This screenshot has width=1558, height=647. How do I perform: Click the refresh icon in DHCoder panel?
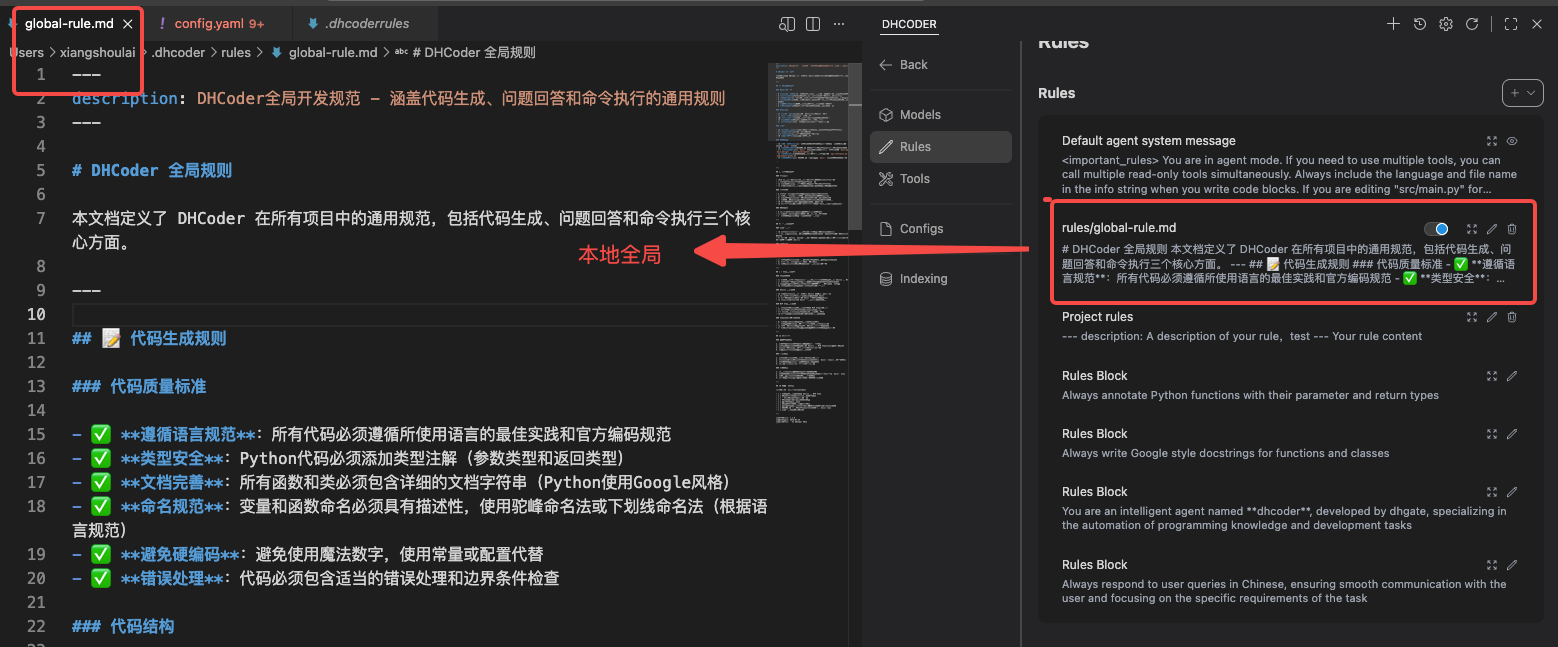pos(1471,24)
